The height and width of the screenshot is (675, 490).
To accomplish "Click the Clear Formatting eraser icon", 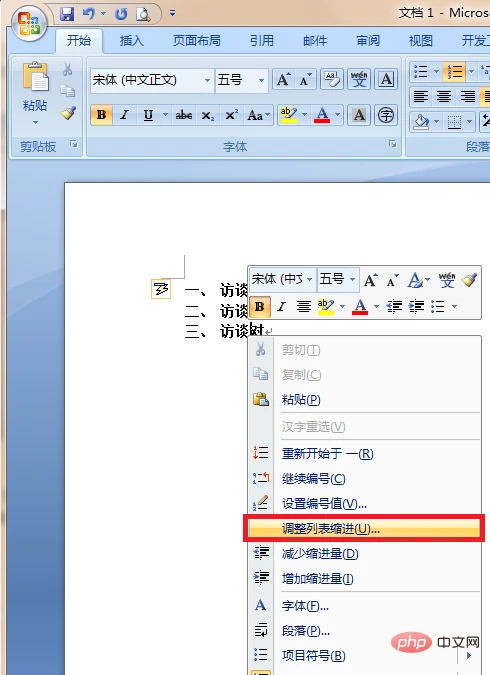I will point(332,79).
